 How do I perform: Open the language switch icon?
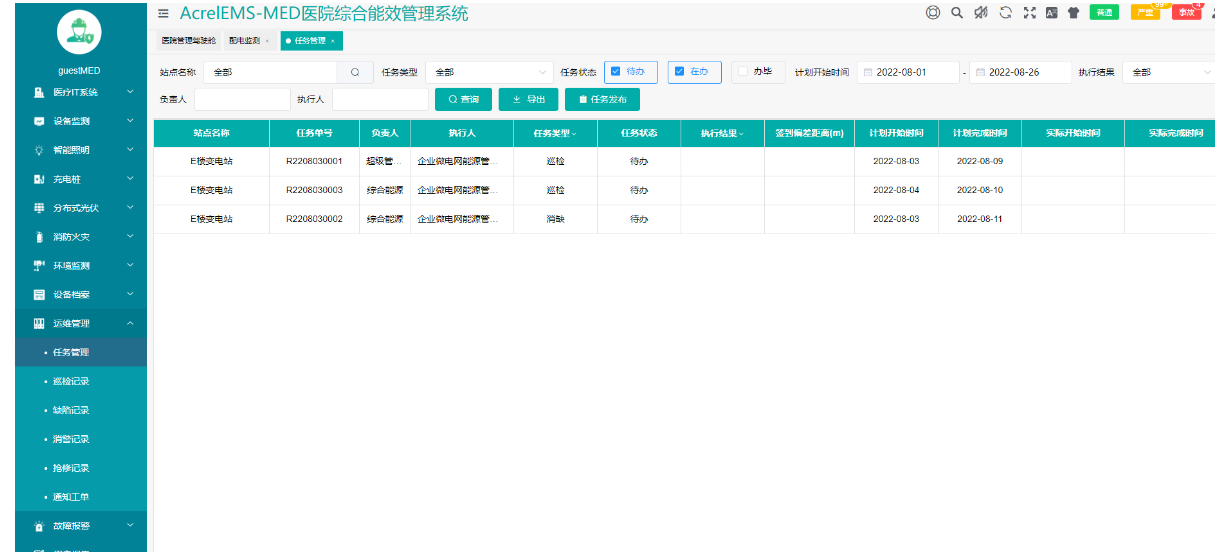(x=1051, y=13)
